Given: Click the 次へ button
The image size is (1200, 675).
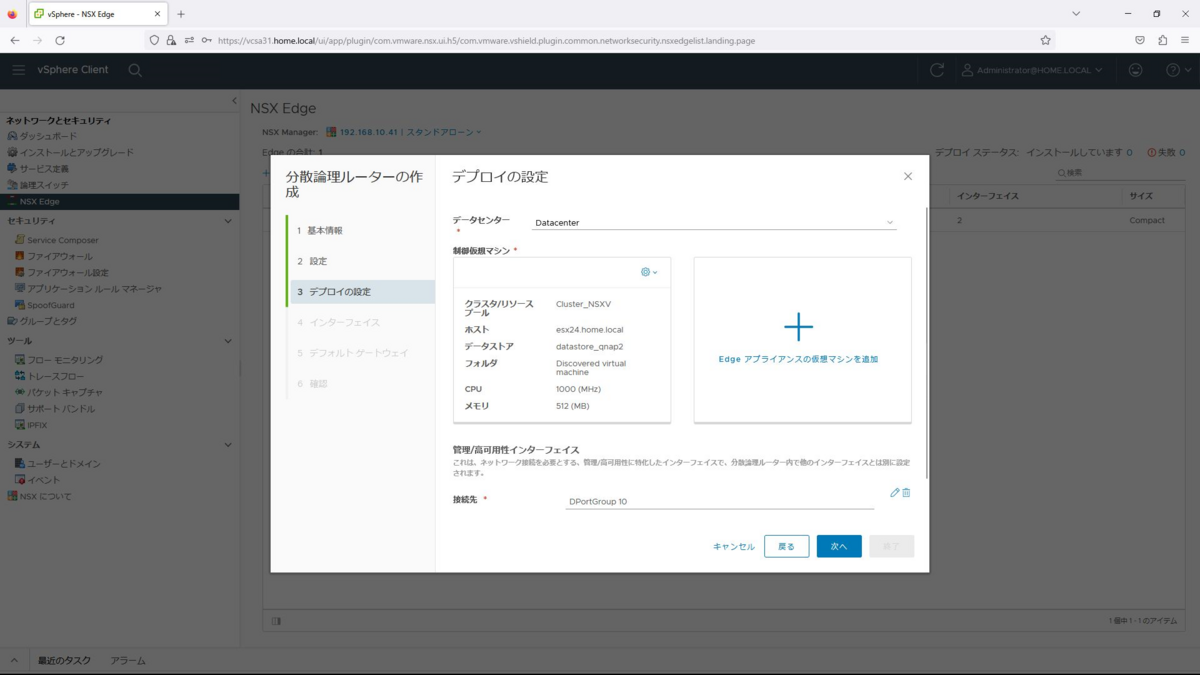Looking at the screenshot, I should pyautogui.click(x=839, y=546).
